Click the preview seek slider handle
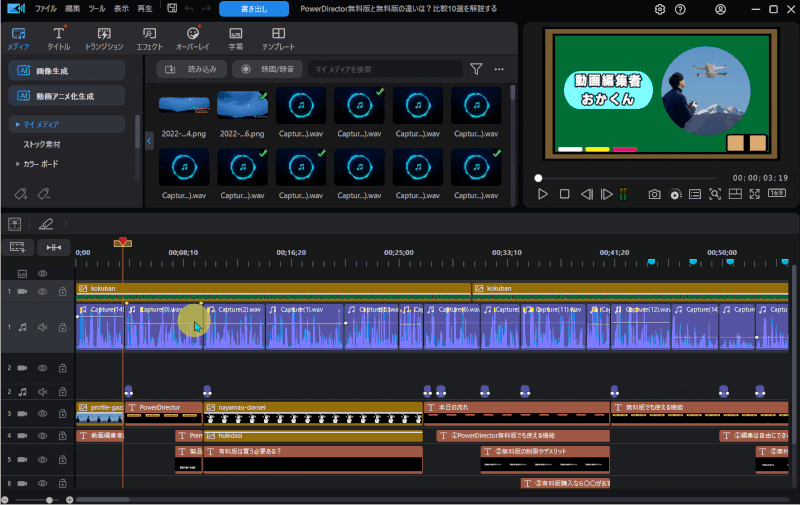The width and height of the screenshot is (800, 505). (538, 178)
